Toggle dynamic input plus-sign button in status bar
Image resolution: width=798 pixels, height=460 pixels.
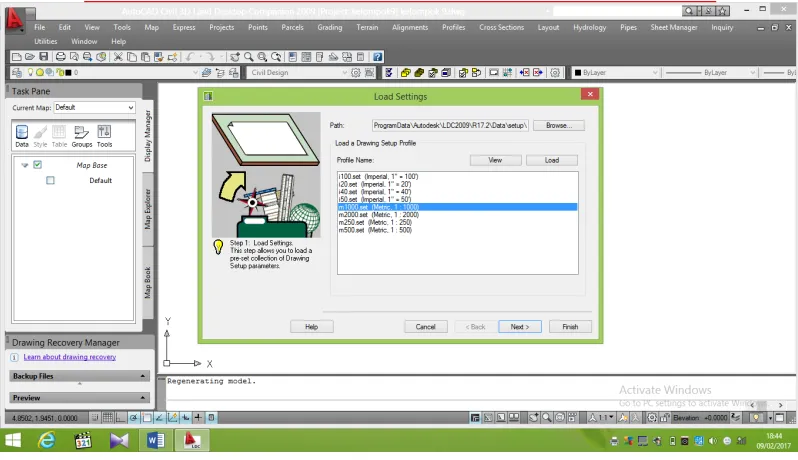[x=198, y=418]
